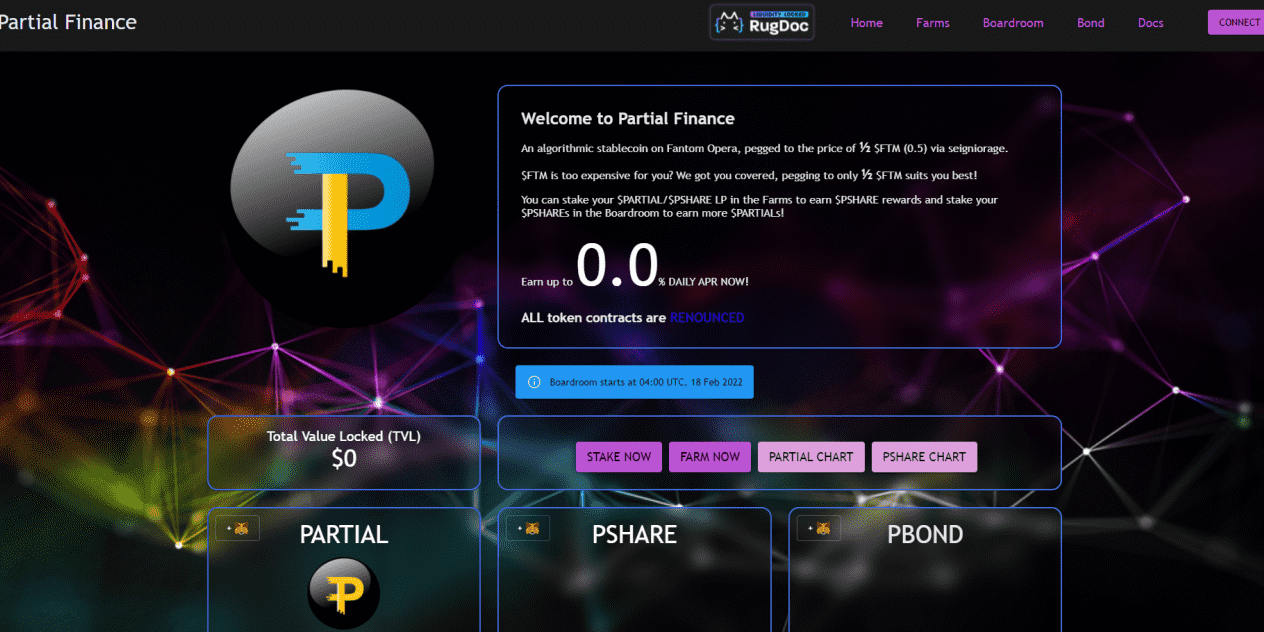Click the Total Value Locked (TVL) label
This screenshot has height=632, width=1264.
tap(344, 436)
